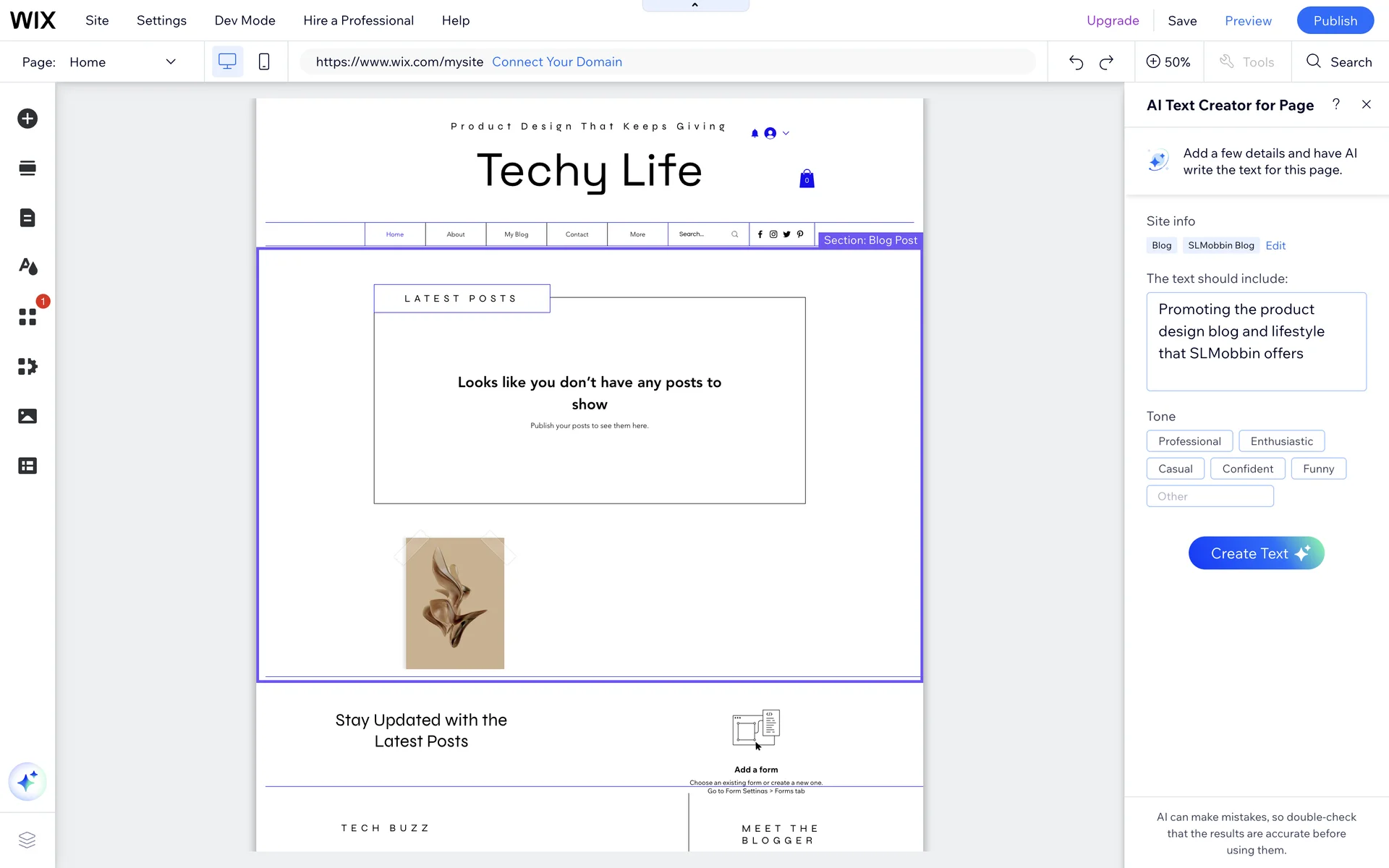
Task: Open the Add Elements plus icon
Action: pyautogui.click(x=27, y=119)
